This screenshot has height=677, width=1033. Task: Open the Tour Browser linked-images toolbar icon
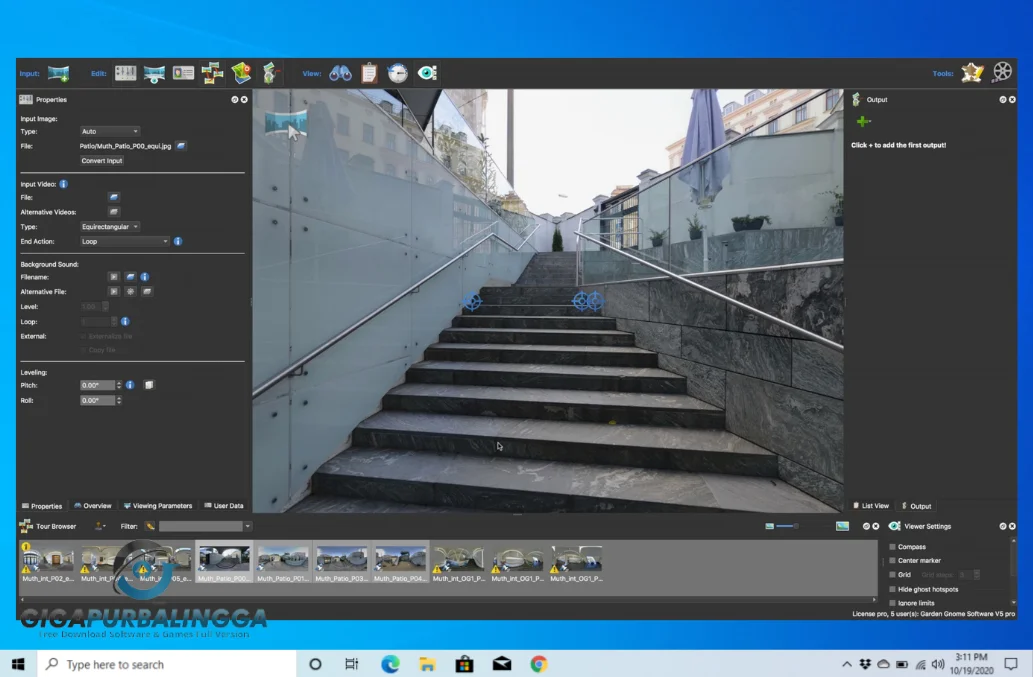(x=212, y=73)
